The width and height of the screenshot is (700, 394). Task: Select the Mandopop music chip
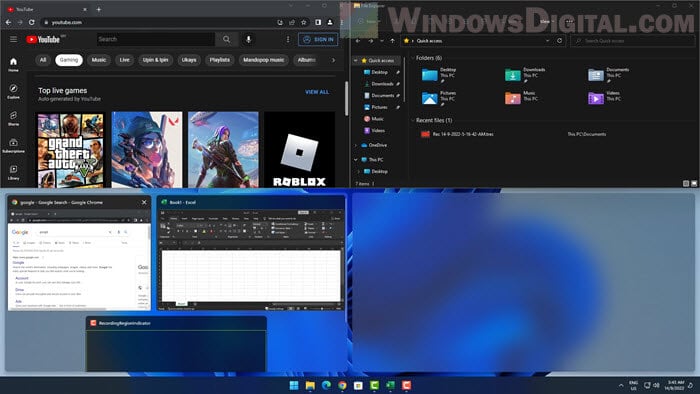pos(263,60)
